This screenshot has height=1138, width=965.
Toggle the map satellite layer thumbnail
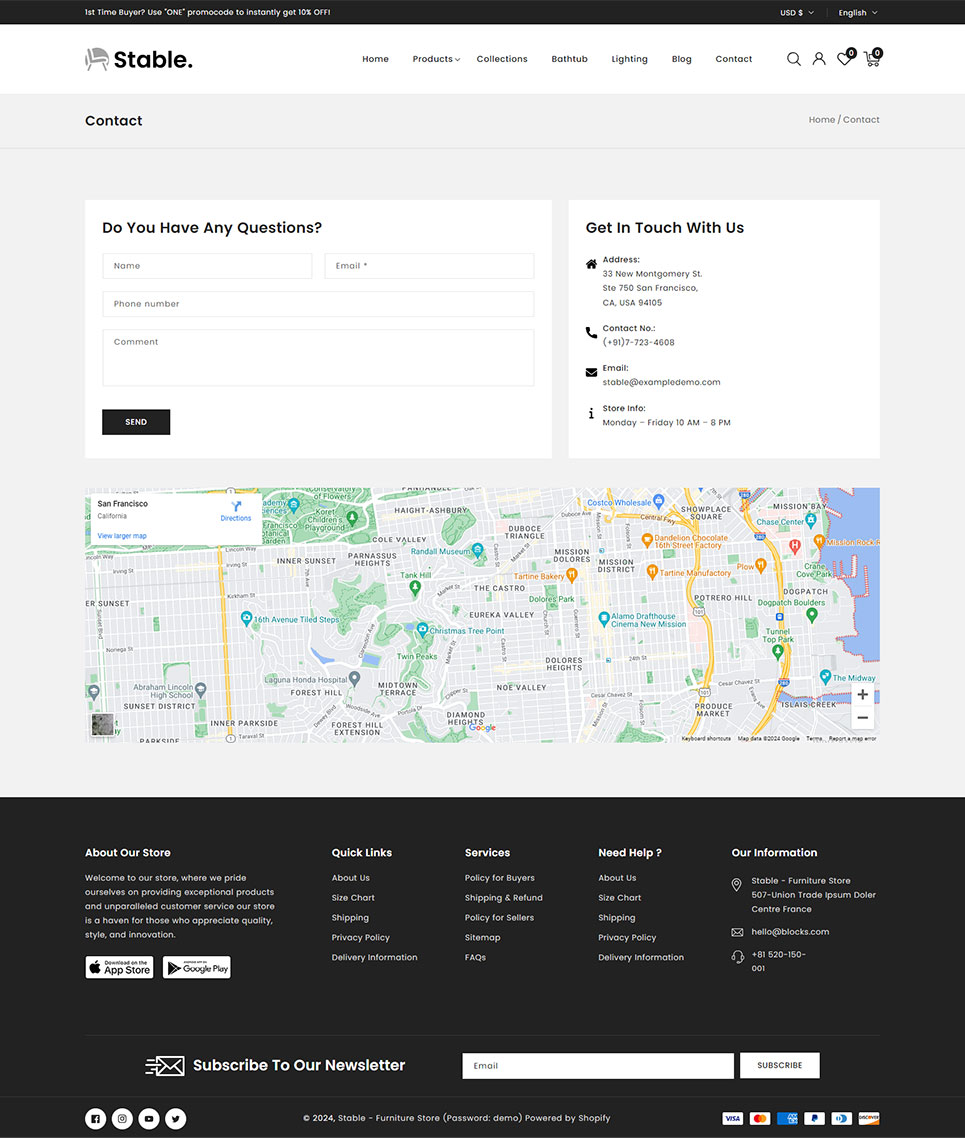click(x=103, y=725)
